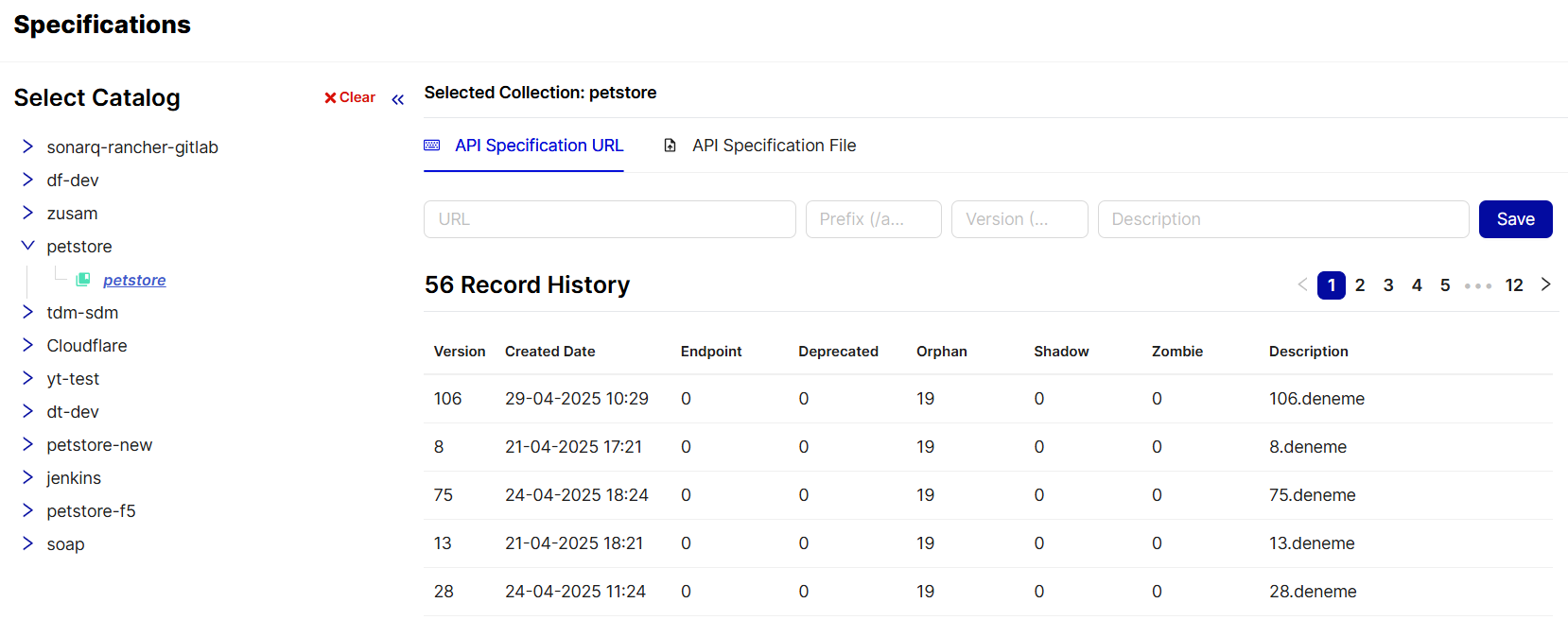Open the petstore collection link
The image size is (1568, 620).
134,280
